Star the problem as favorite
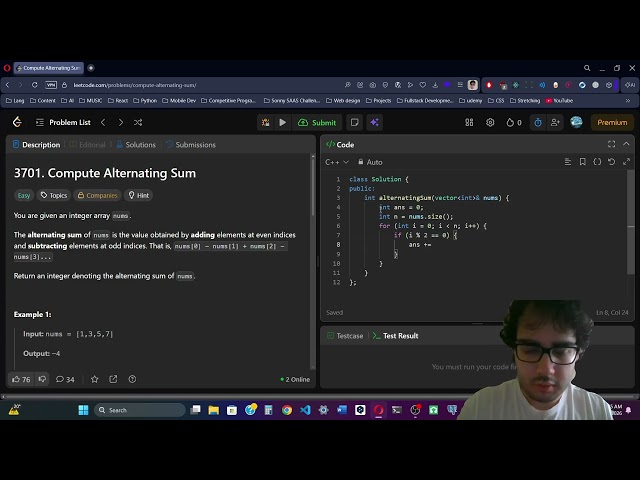Image resolution: width=640 pixels, height=480 pixels. click(x=95, y=379)
